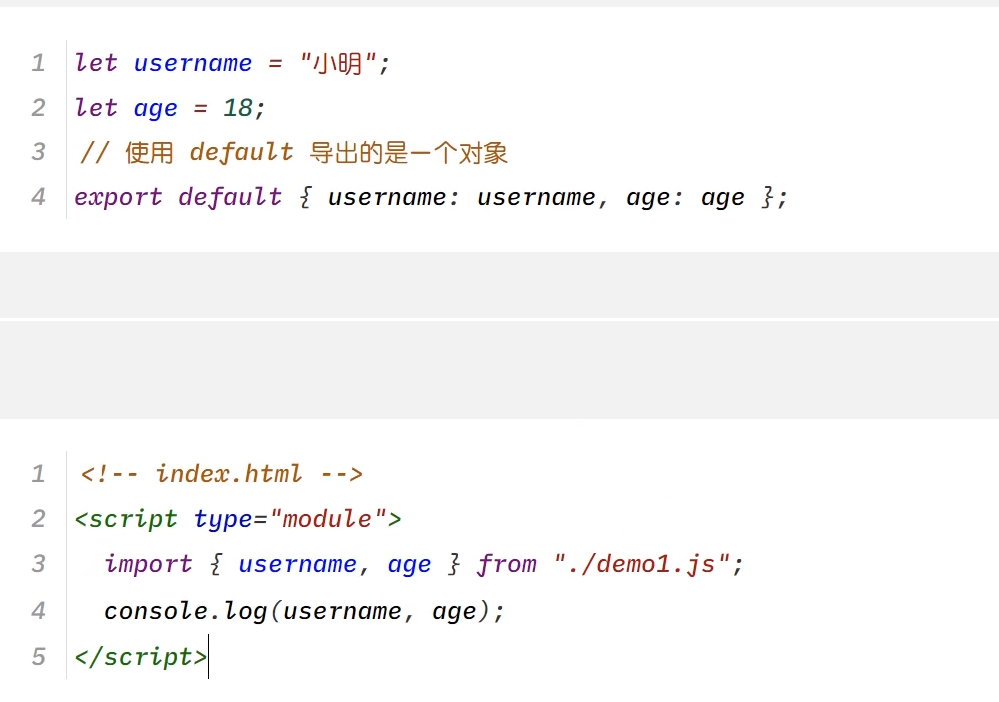Click "console.log" in the bottom code block
Viewport: 999px width, 702px height.
(185, 610)
